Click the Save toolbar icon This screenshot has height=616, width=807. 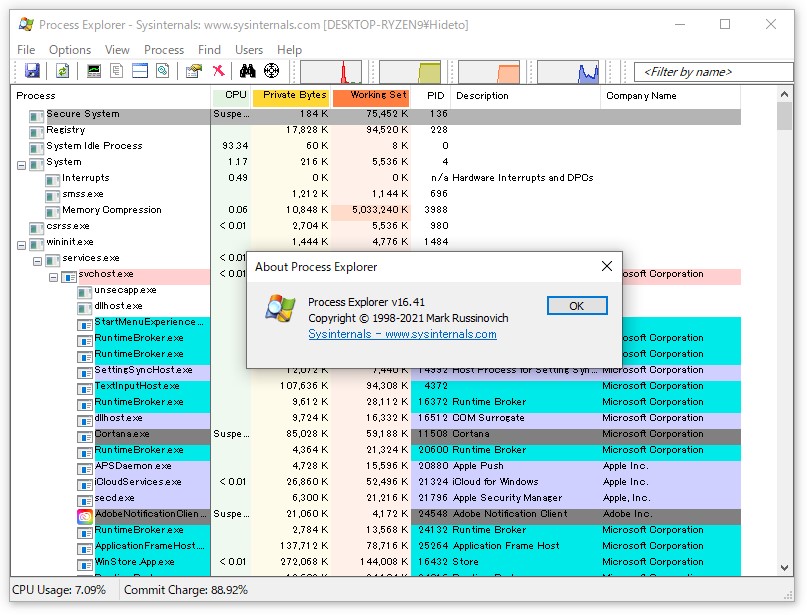coord(33,70)
